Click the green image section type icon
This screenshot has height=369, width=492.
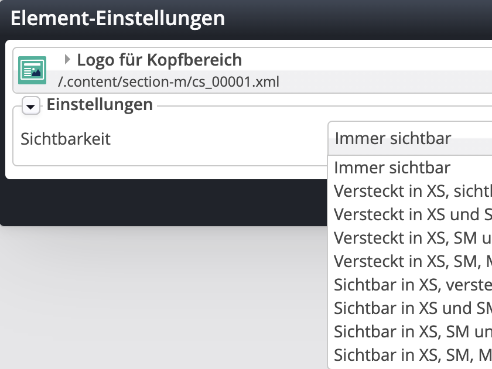pos(32,70)
